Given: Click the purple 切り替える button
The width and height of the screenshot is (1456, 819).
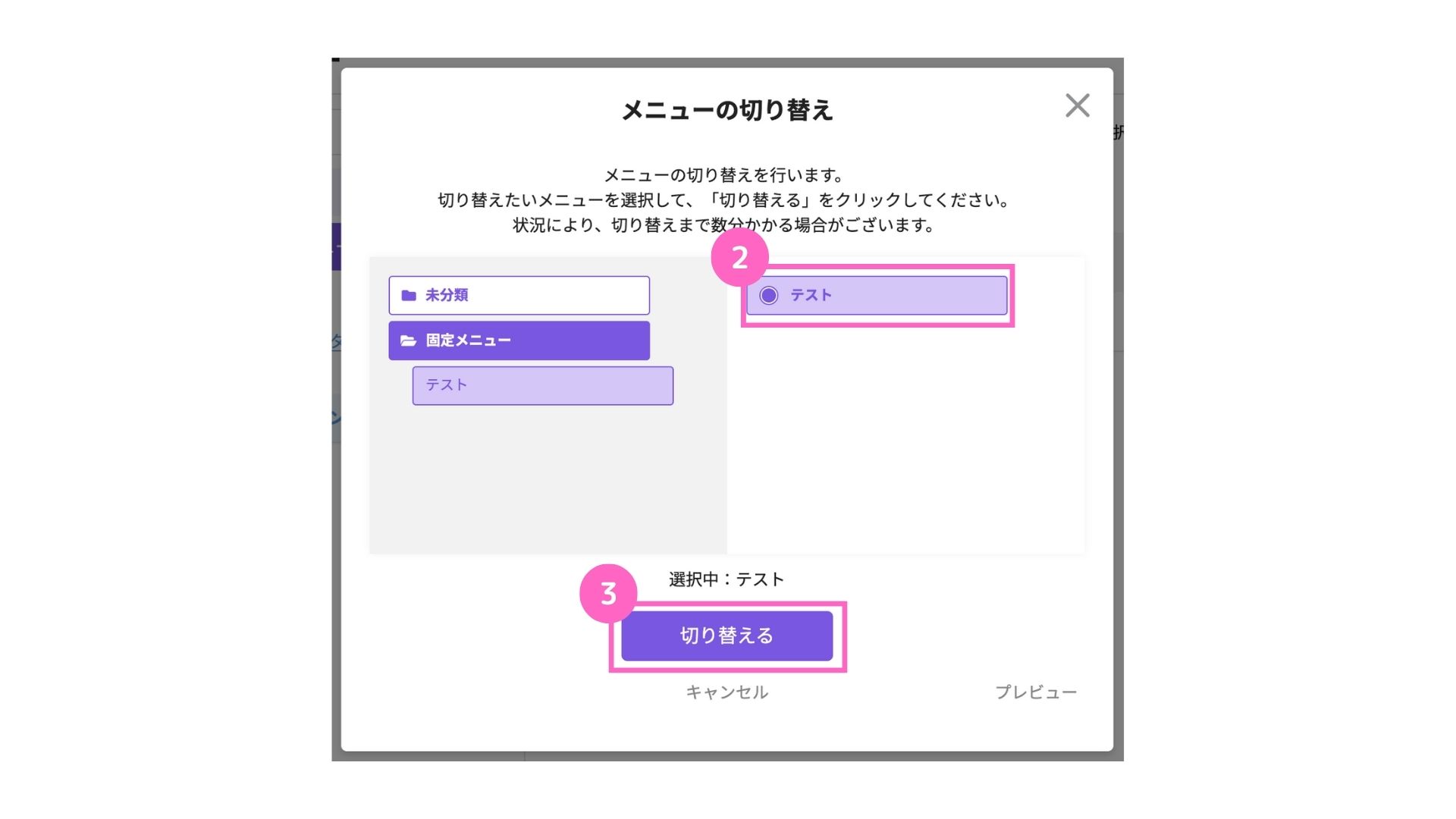Looking at the screenshot, I should pyautogui.click(x=726, y=635).
